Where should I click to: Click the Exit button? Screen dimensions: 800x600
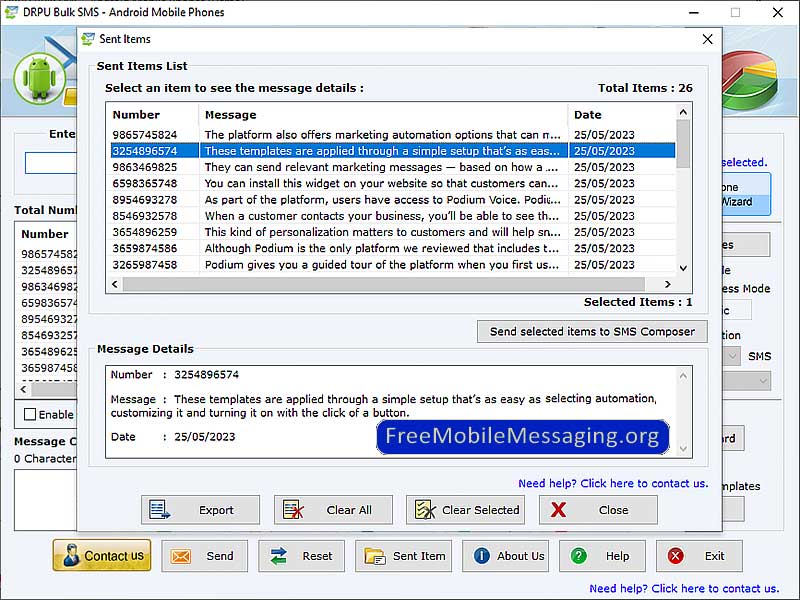click(699, 556)
